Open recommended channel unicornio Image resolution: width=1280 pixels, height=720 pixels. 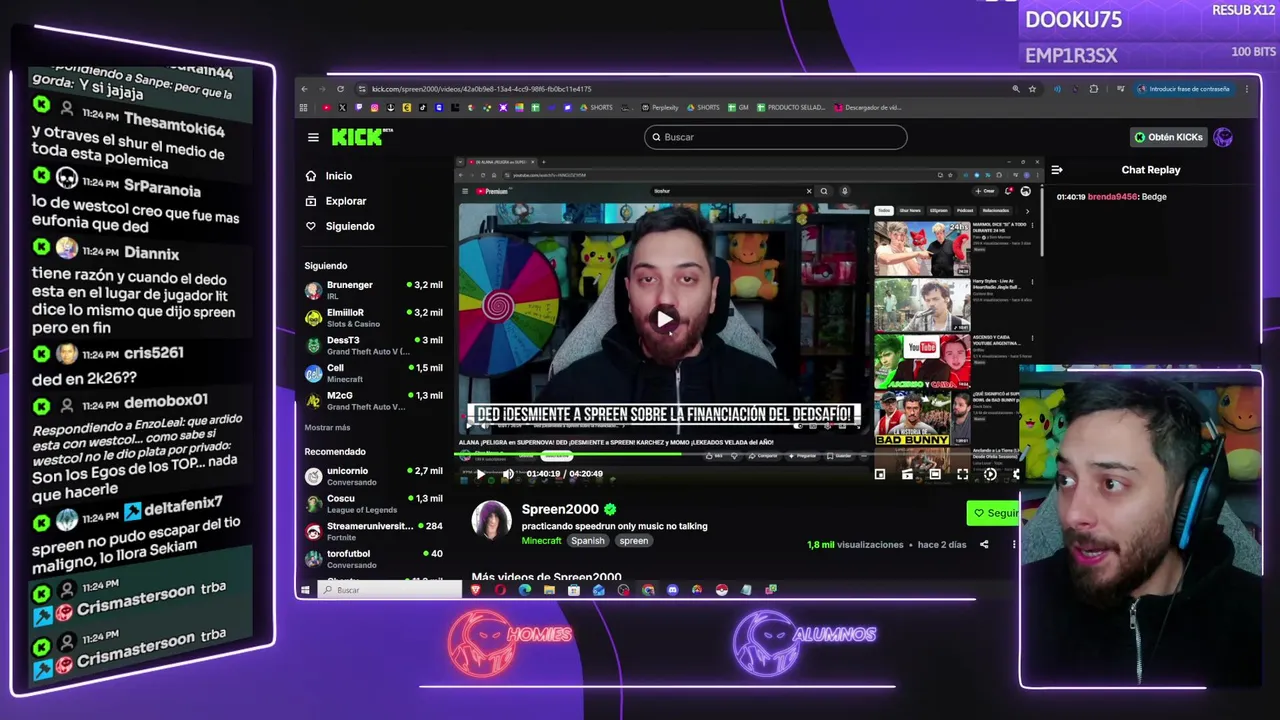point(374,476)
